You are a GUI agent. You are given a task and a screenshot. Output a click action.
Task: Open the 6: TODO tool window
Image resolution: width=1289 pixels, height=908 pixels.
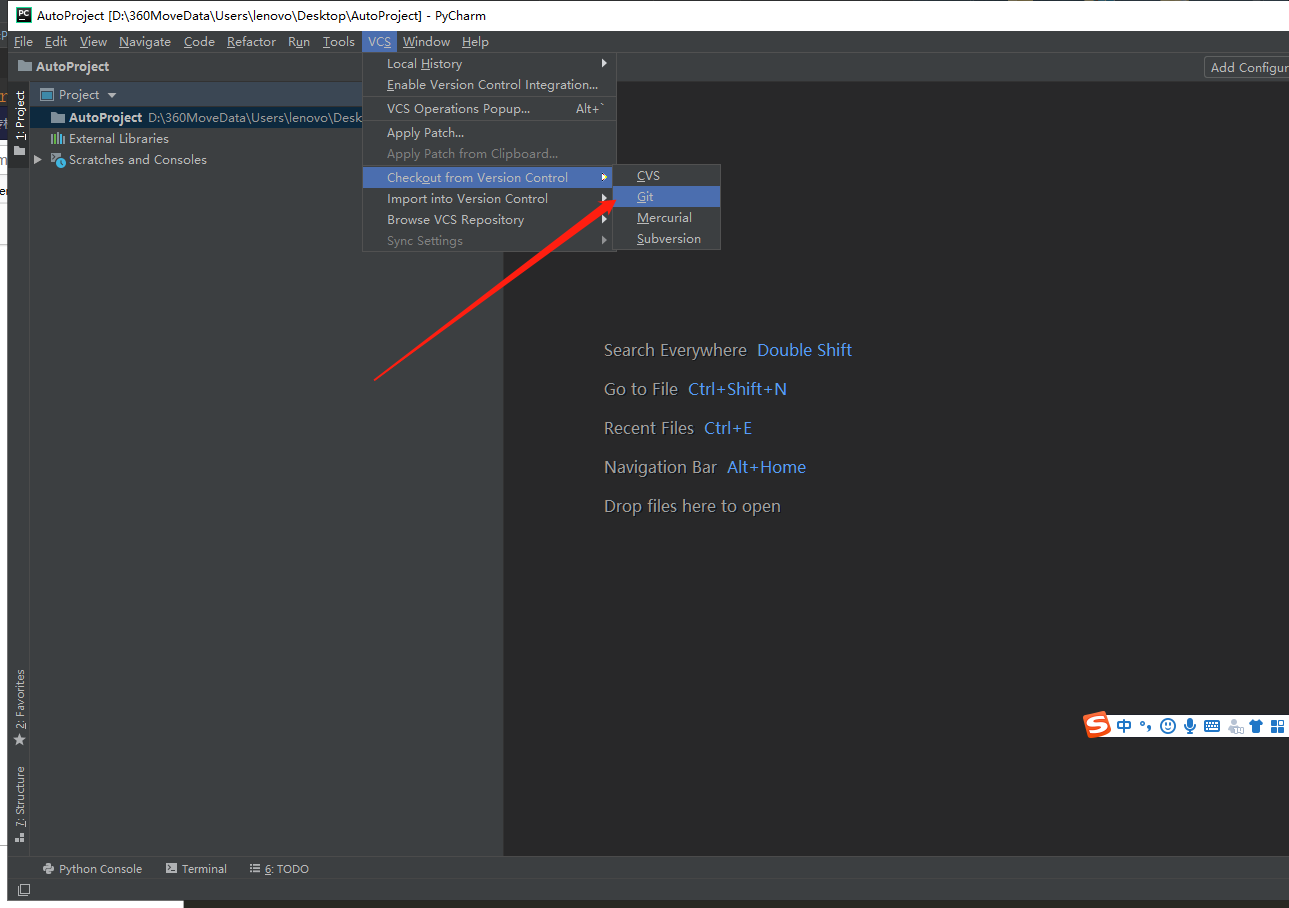click(x=279, y=869)
